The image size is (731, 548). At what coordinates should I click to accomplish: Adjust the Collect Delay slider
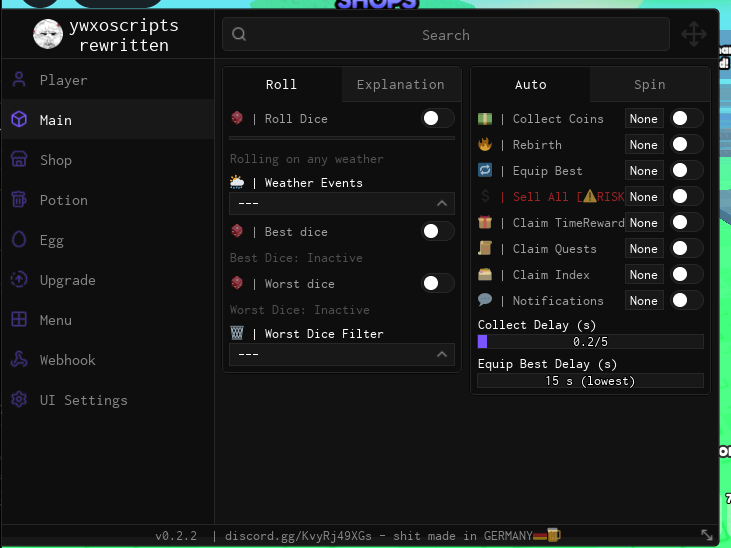pyautogui.click(x=590, y=341)
